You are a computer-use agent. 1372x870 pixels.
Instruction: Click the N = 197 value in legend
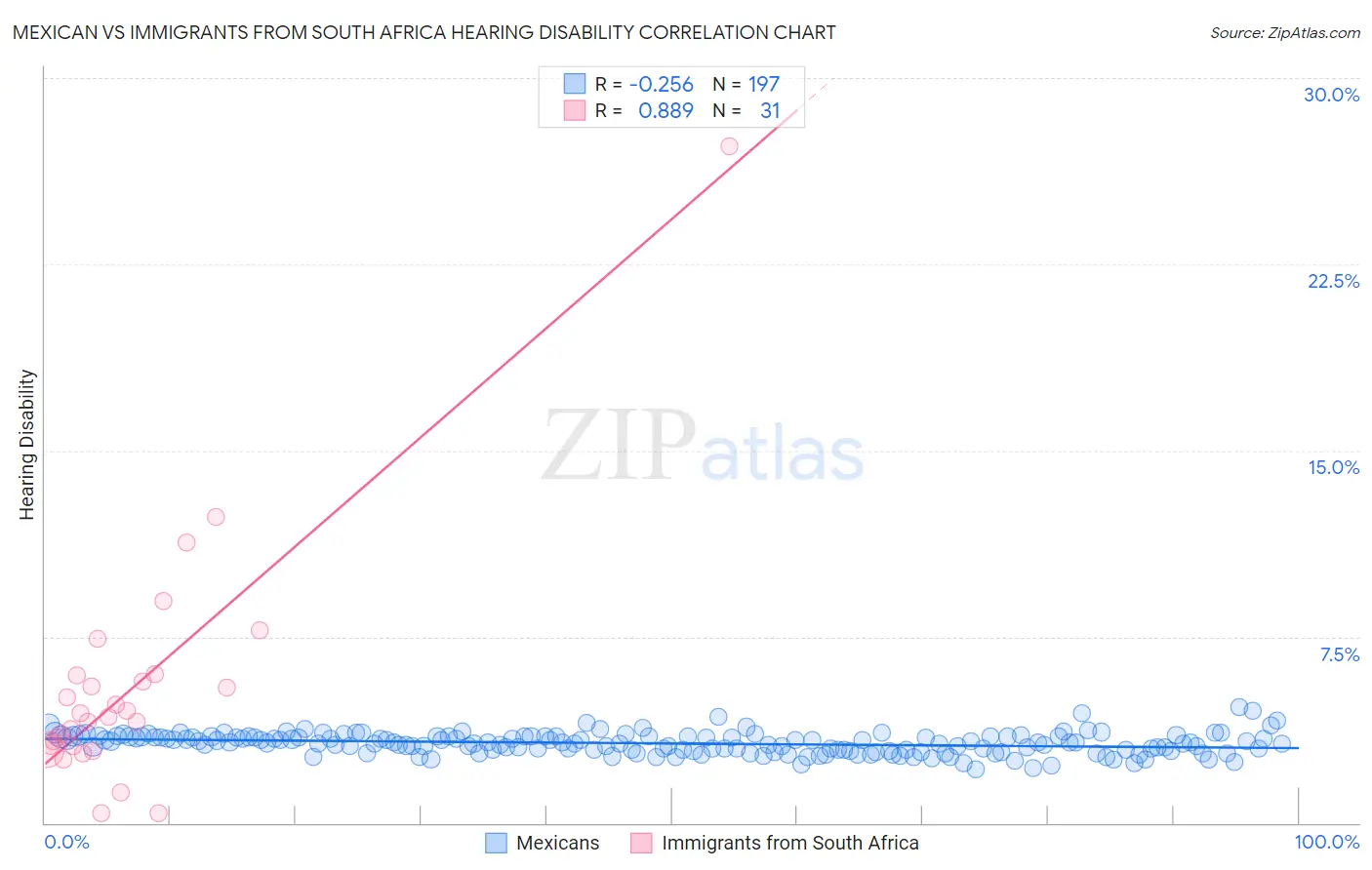point(747,84)
